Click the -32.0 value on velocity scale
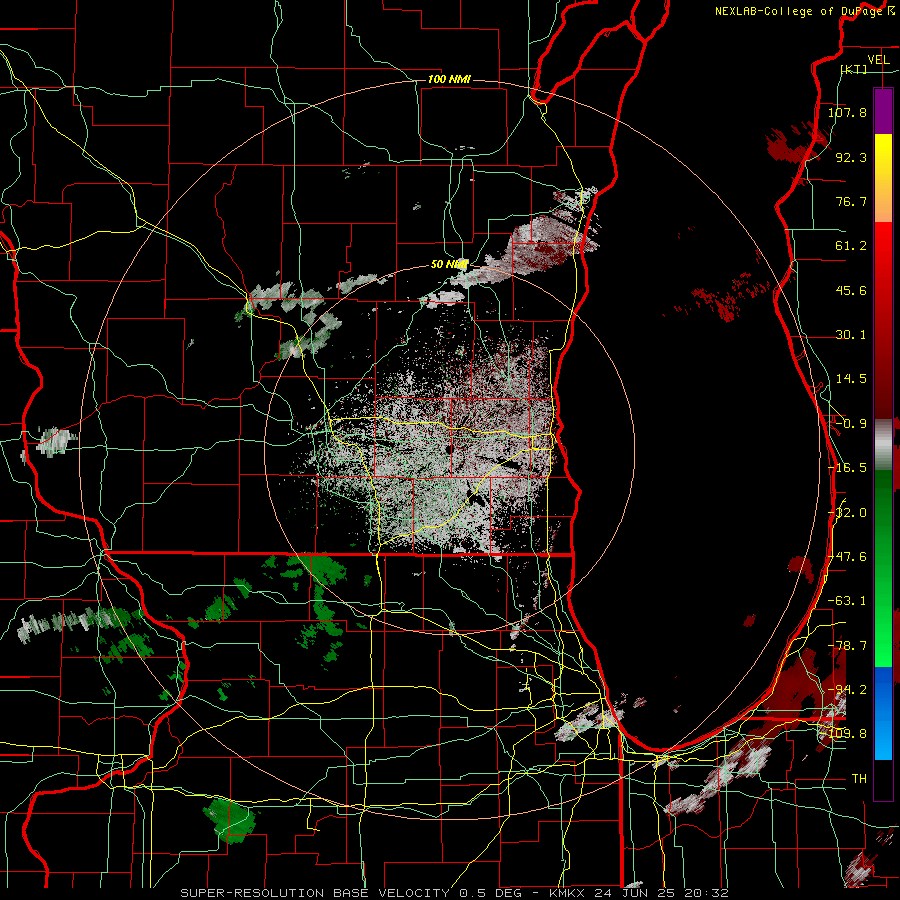 tap(847, 513)
